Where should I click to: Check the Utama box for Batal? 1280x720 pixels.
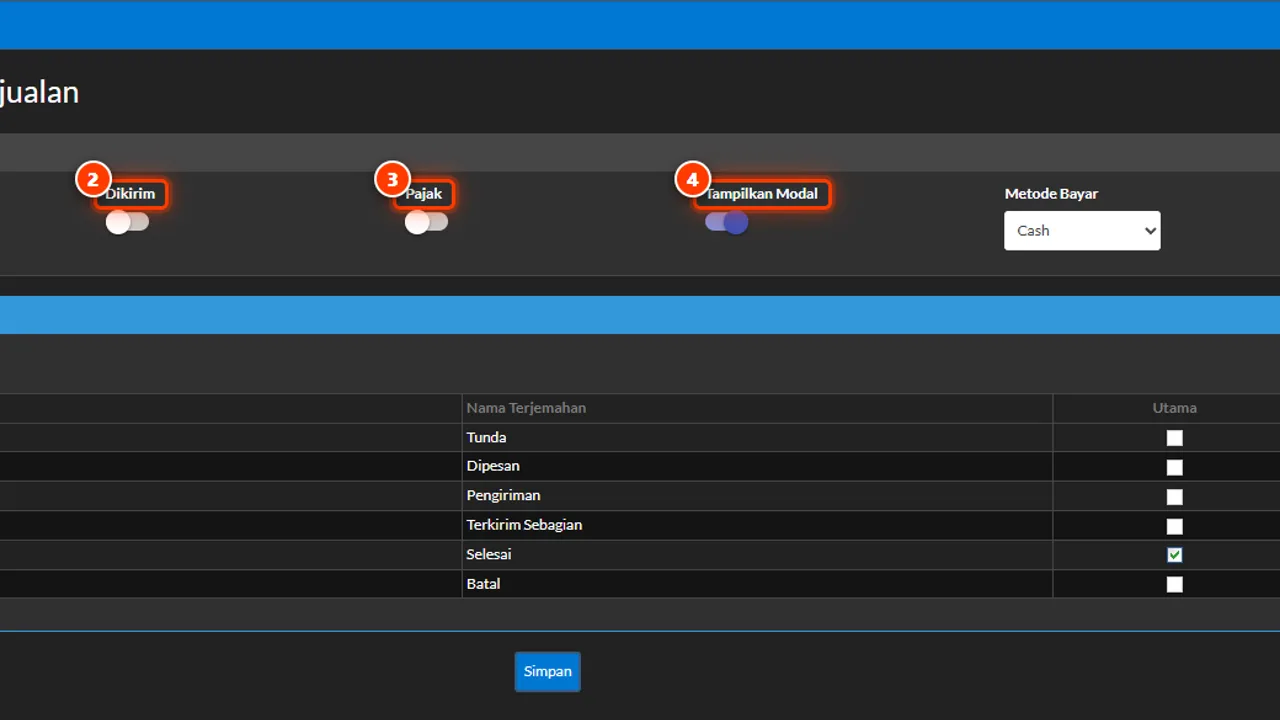click(x=1175, y=584)
